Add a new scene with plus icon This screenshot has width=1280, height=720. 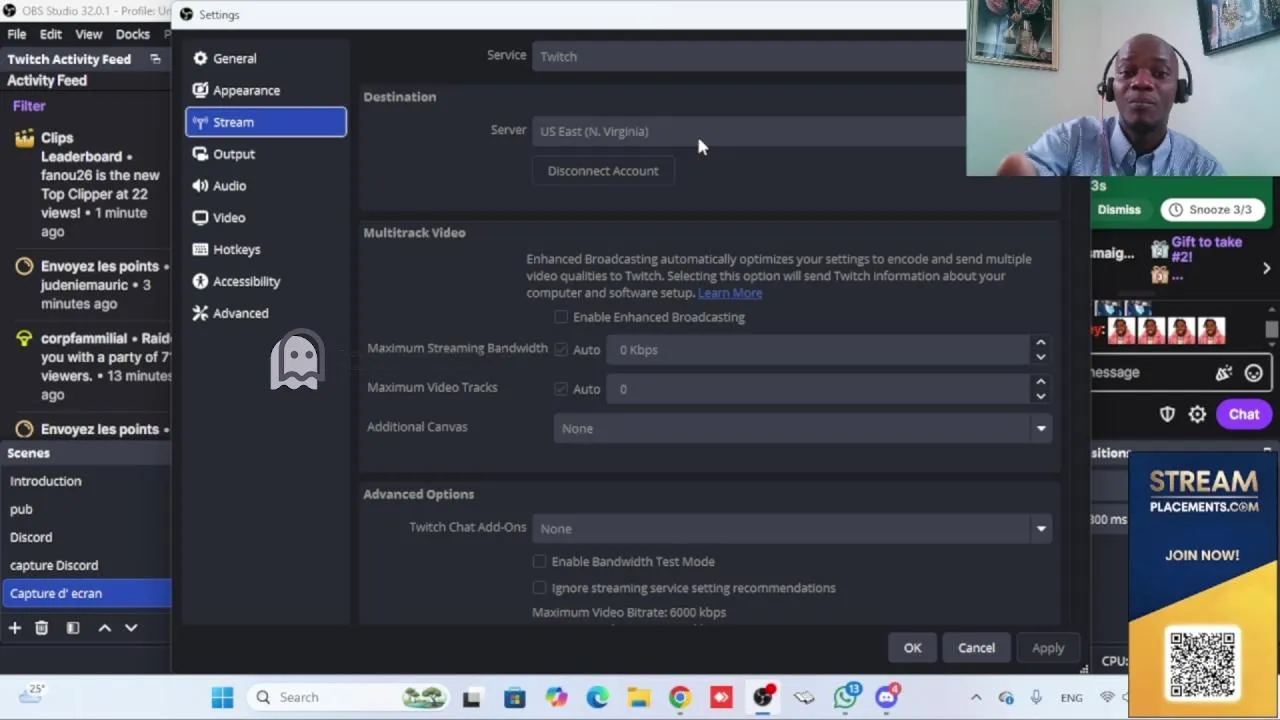click(x=15, y=628)
